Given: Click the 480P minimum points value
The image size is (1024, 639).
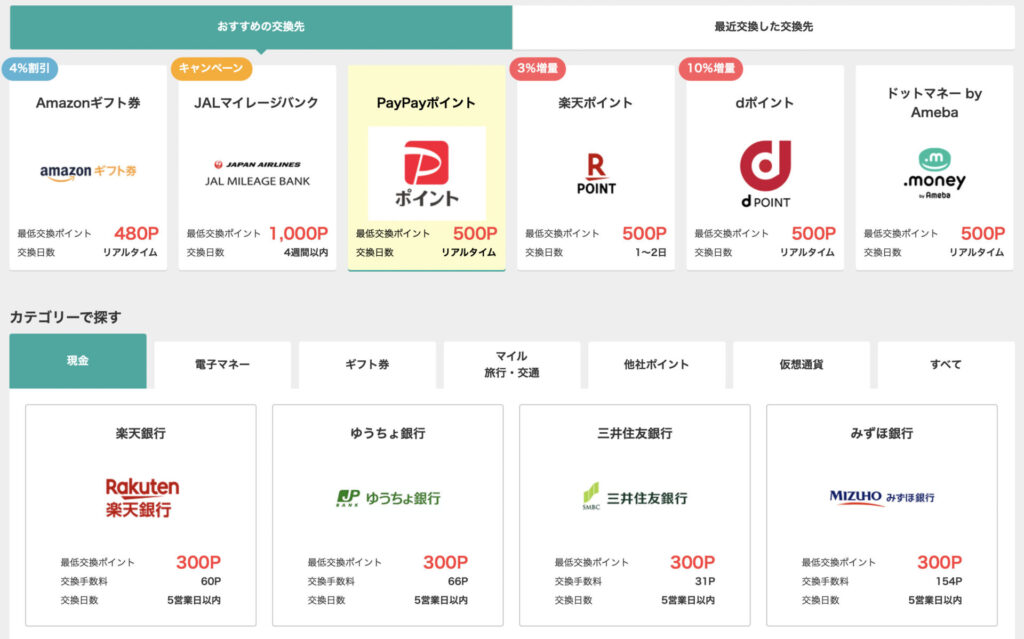Looking at the screenshot, I should tap(136, 233).
